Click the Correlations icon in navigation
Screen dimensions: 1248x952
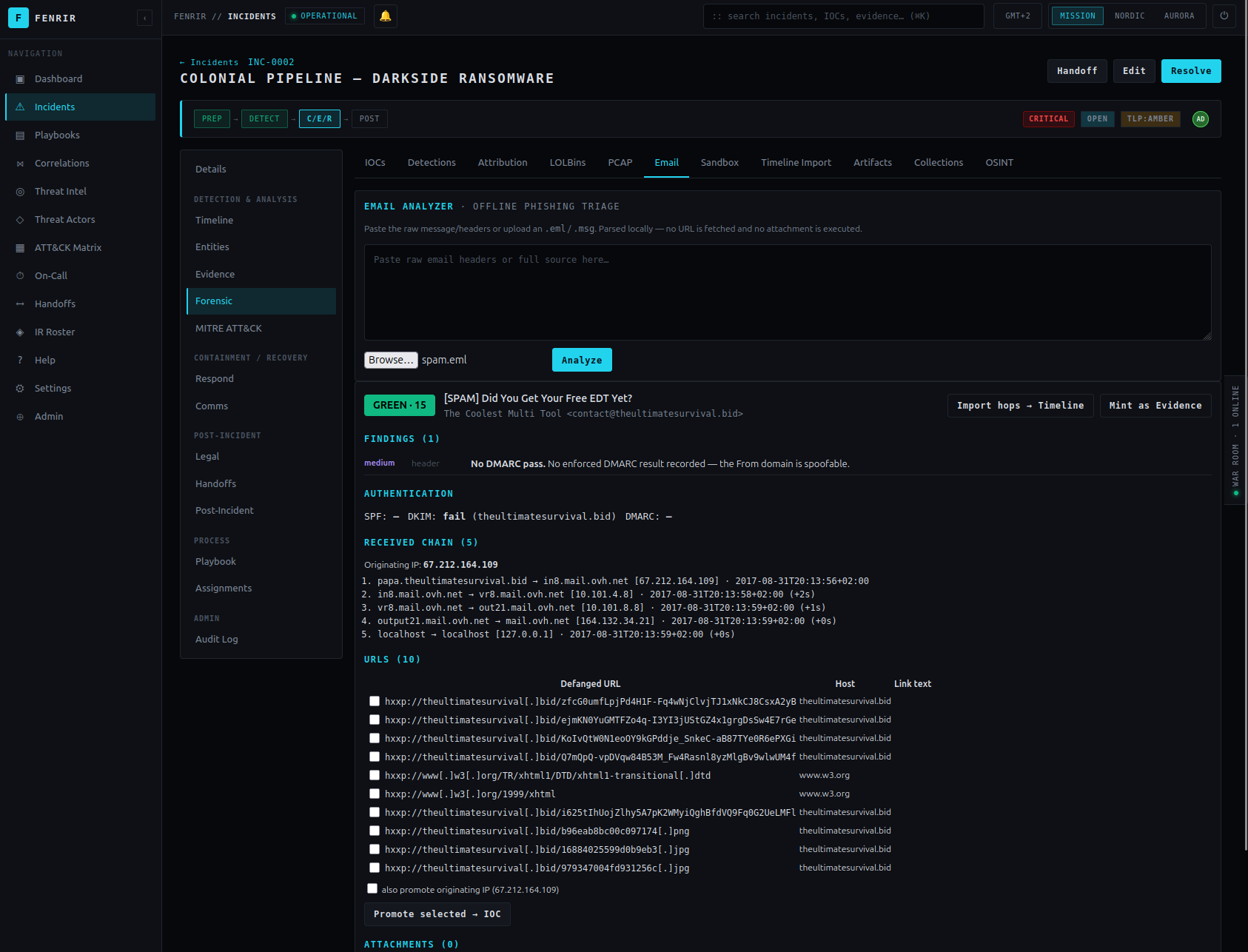tap(20, 164)
